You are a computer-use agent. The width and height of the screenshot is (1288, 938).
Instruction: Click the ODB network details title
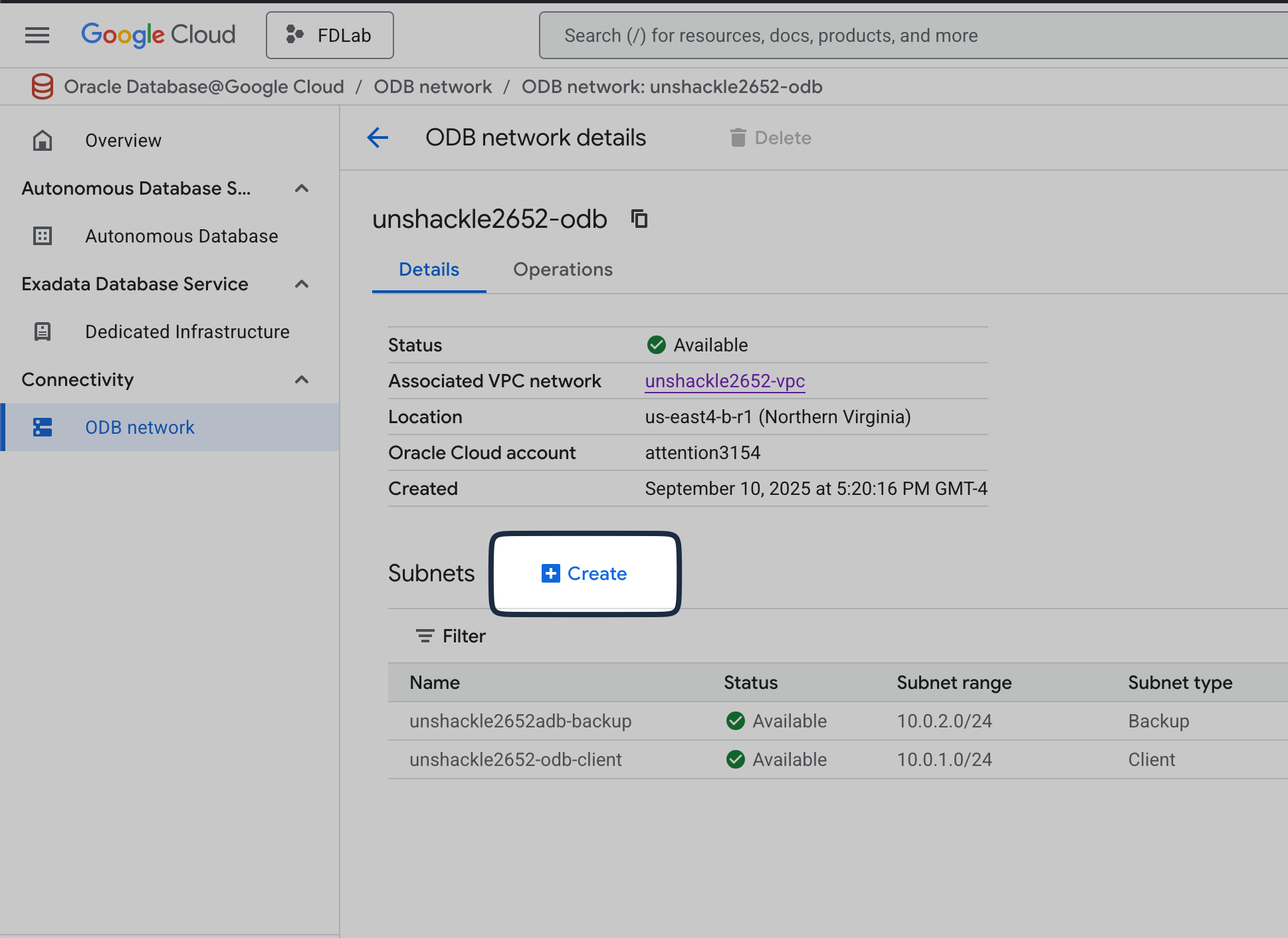[x=536, y=138]
